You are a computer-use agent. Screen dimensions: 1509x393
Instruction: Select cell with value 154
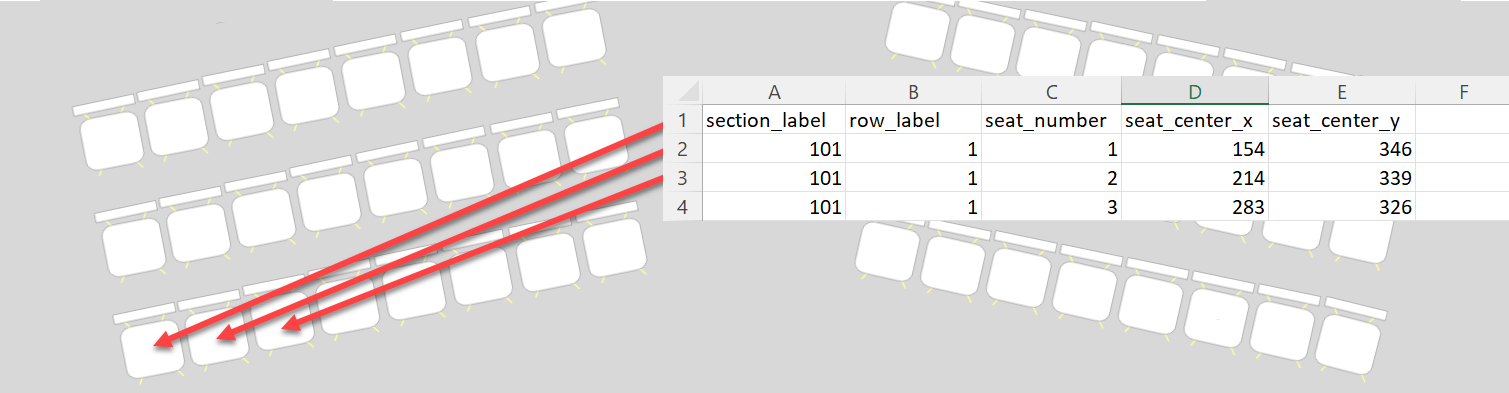(1195, 149)
